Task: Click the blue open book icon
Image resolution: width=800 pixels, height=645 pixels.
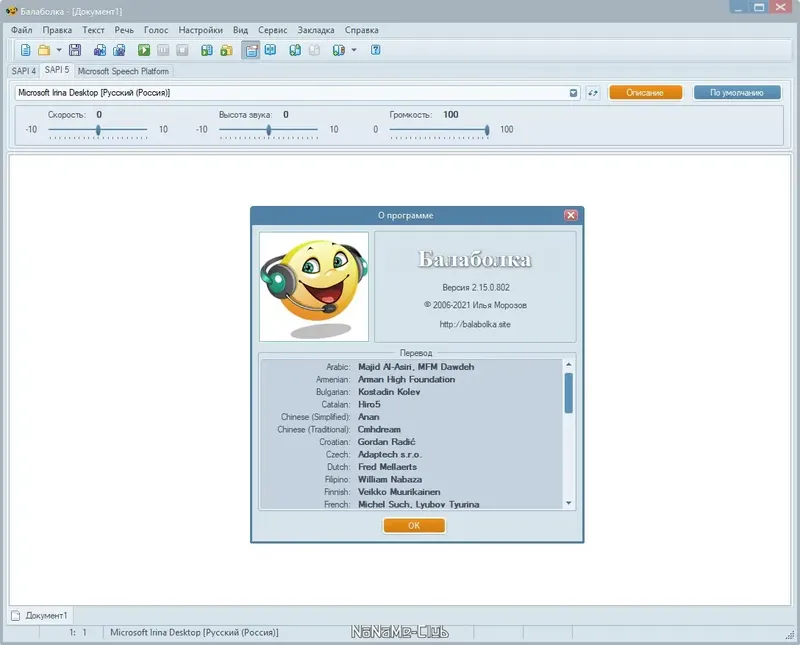Action: [x=270, y=50]
